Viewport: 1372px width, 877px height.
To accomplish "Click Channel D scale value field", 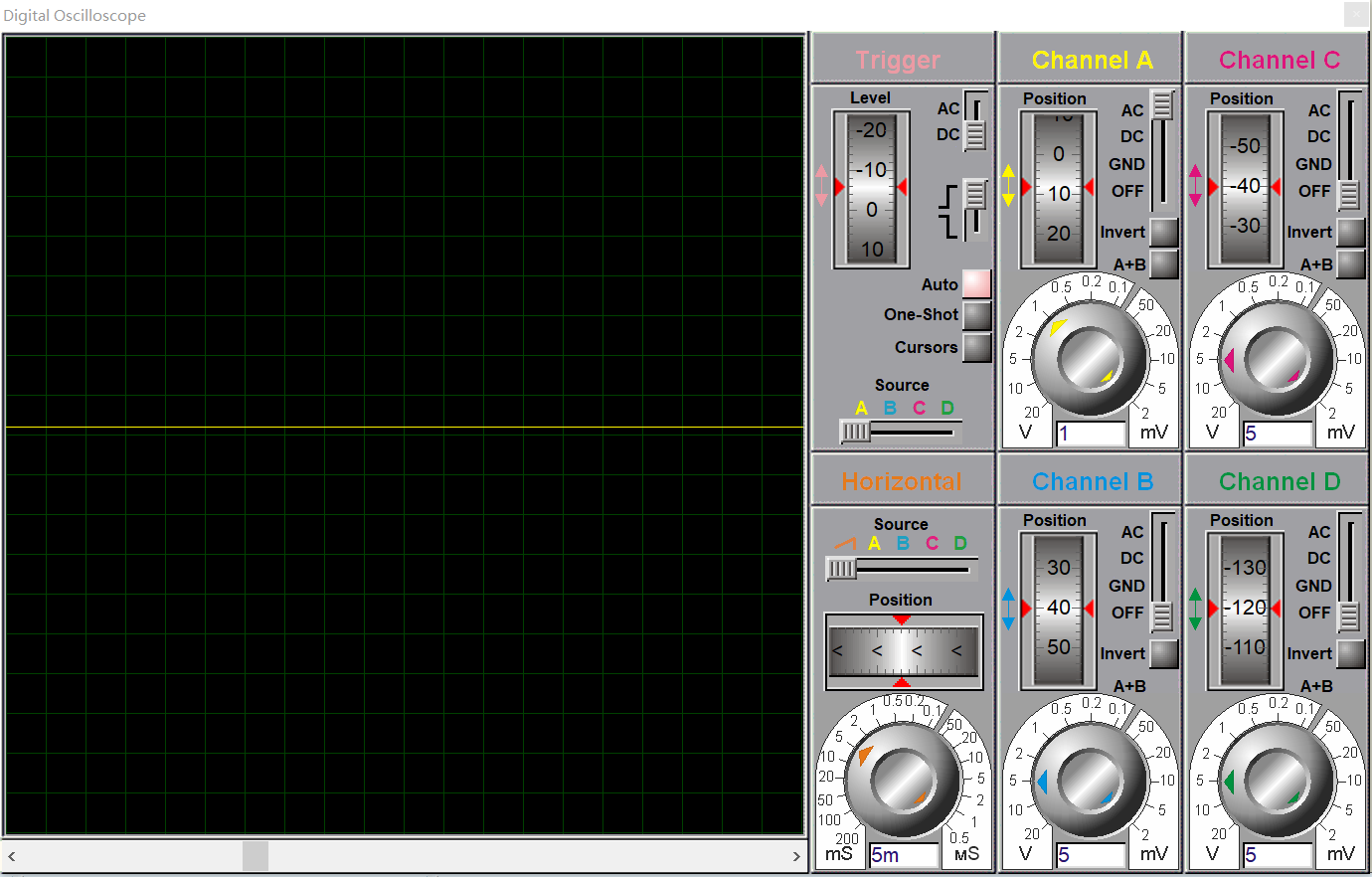I will point(1278,855).
